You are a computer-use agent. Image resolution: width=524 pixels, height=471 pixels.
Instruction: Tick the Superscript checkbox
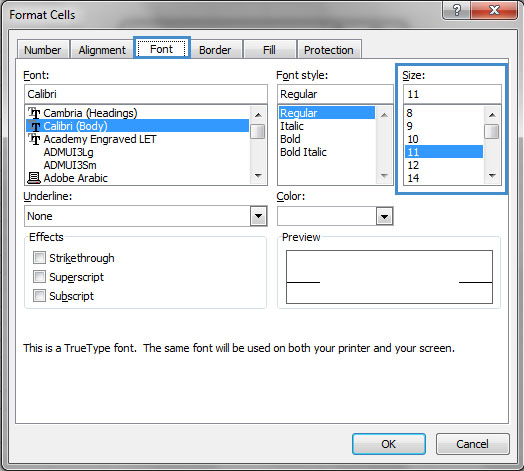point(39,277)
